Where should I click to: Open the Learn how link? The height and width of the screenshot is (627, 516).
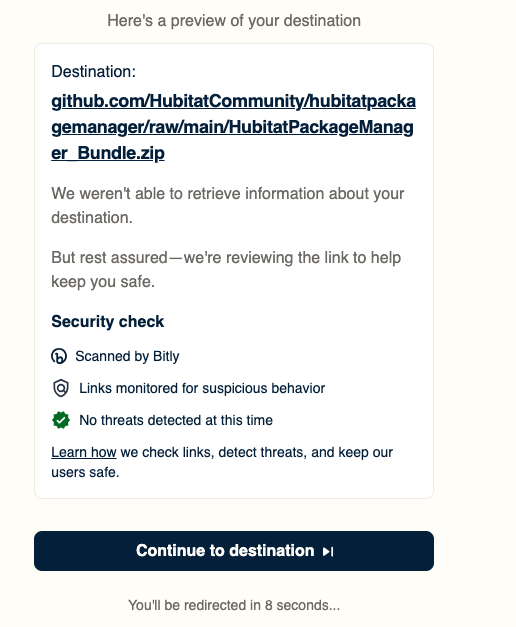84,452
